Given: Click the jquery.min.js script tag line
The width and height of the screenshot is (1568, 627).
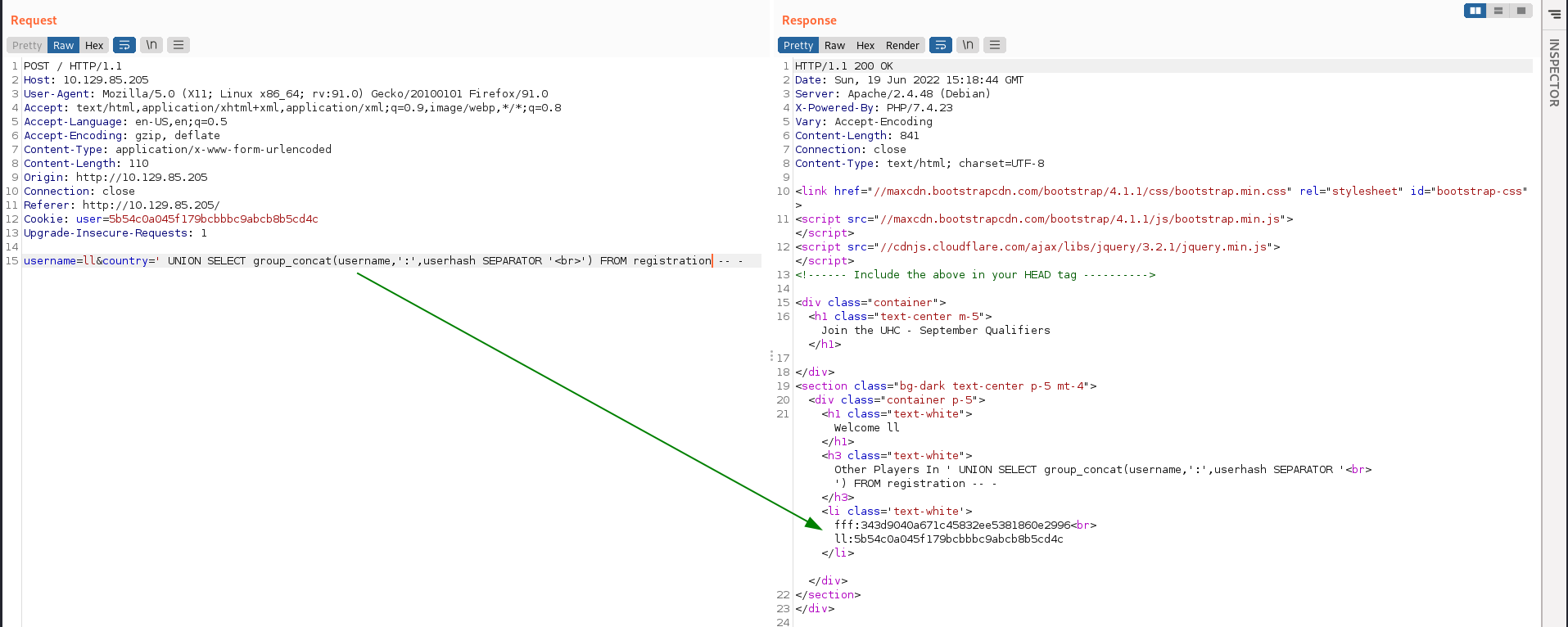Looking at the screenshot, I should [1037, 247].
